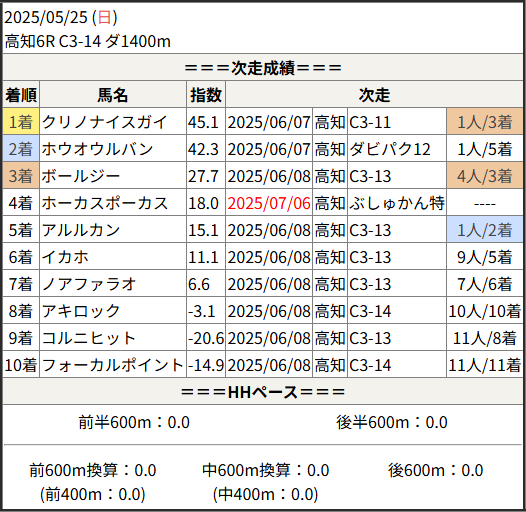
Task: Click the ぶしゅかん特 race name
Action: (x=397, y=203)
